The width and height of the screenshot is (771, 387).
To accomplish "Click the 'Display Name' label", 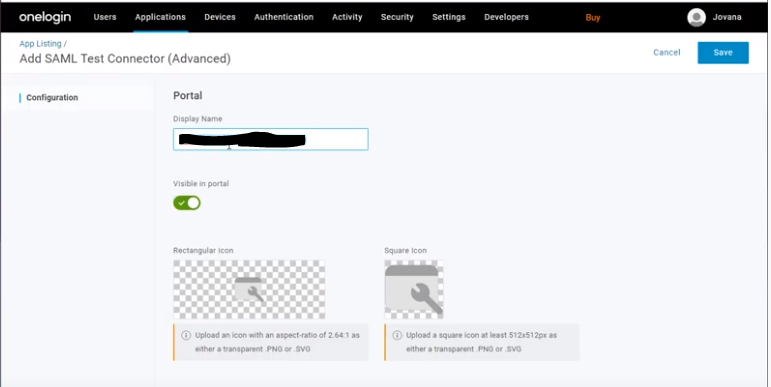I will point(198,119).
